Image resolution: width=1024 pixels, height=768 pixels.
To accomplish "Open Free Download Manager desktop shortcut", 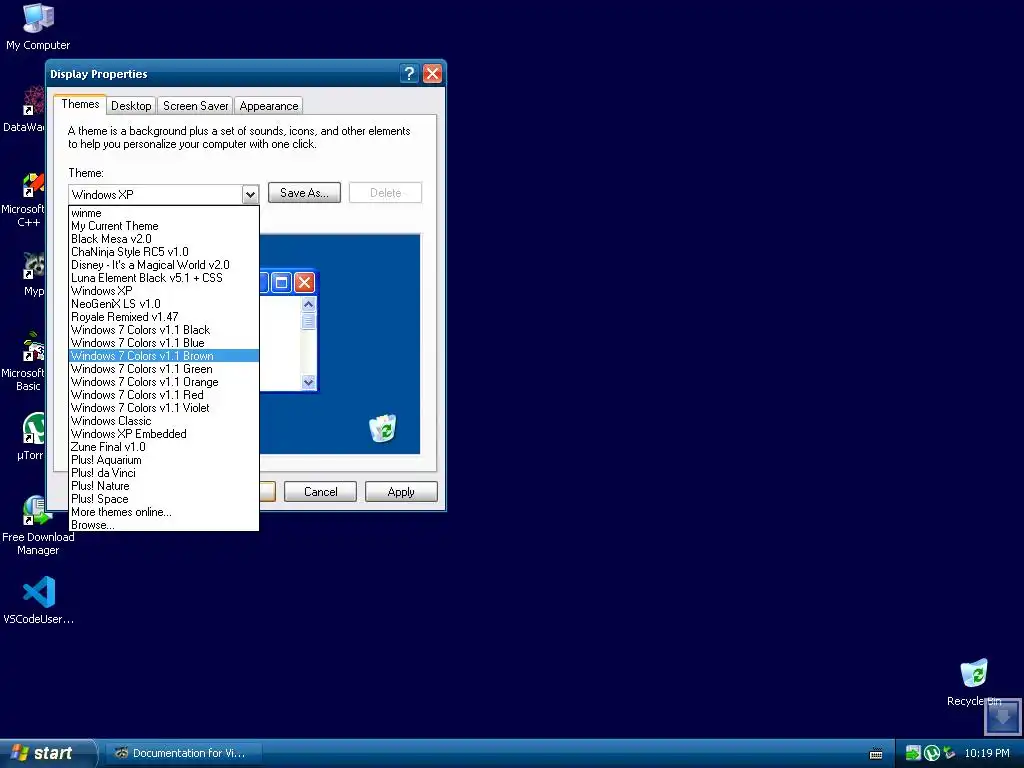I will point(38,524).
